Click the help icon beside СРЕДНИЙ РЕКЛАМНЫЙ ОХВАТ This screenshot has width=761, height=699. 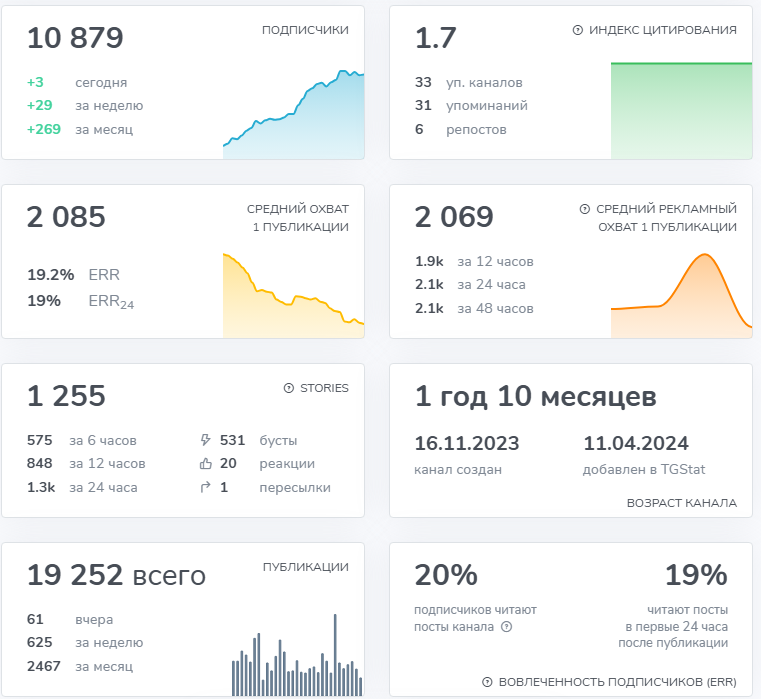pyautogui.click(x=584, y=209)
